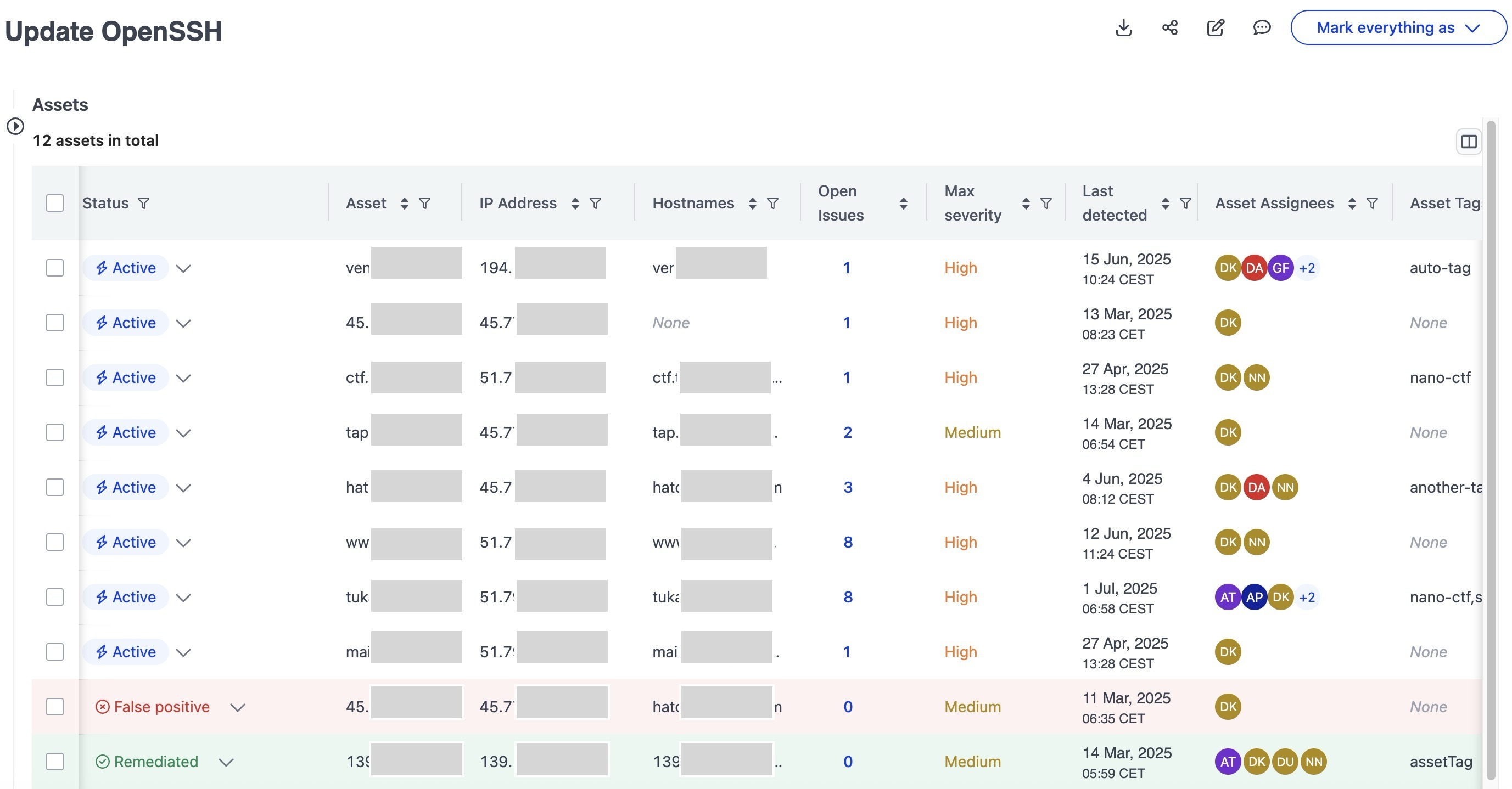Check the row detected 12 Jun, 2025
The height and width of the screenshot is (789, 1512).
pyautogui.click(x=54, y=542)
